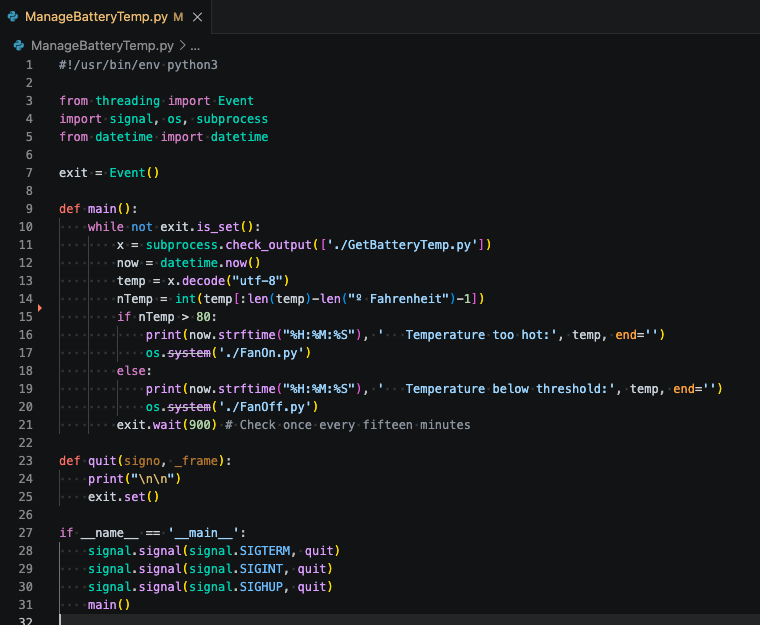Click the 'main()' call on line 31
This screenshot has height=625, width=760.
click(109, 605)
